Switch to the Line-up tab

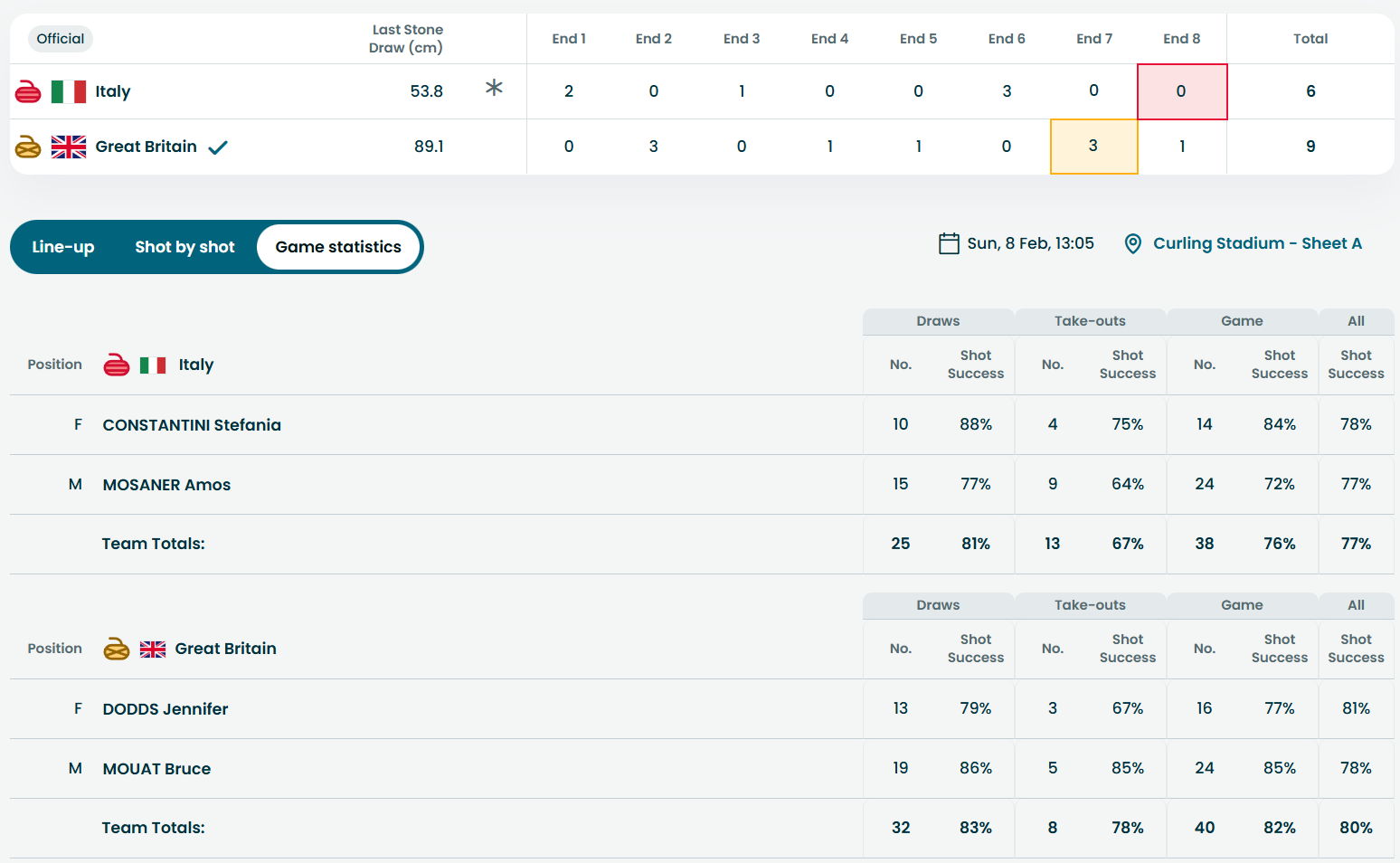coord(63,247)
